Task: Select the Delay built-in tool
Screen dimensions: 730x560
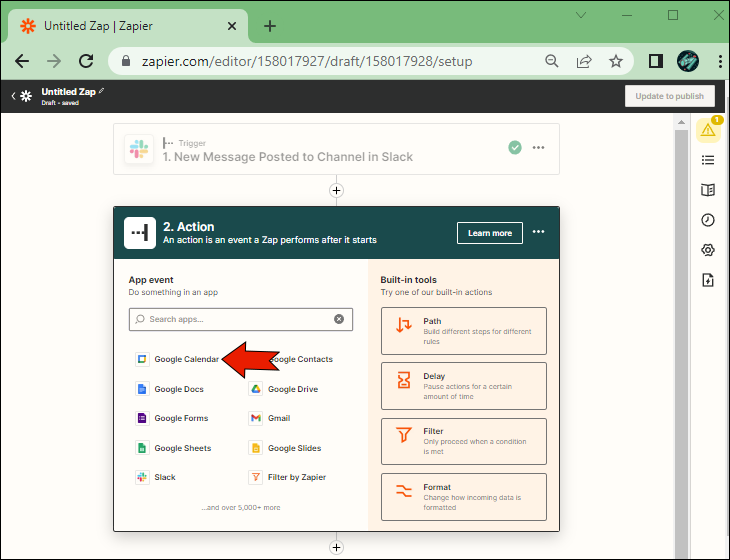Action: 464,386
